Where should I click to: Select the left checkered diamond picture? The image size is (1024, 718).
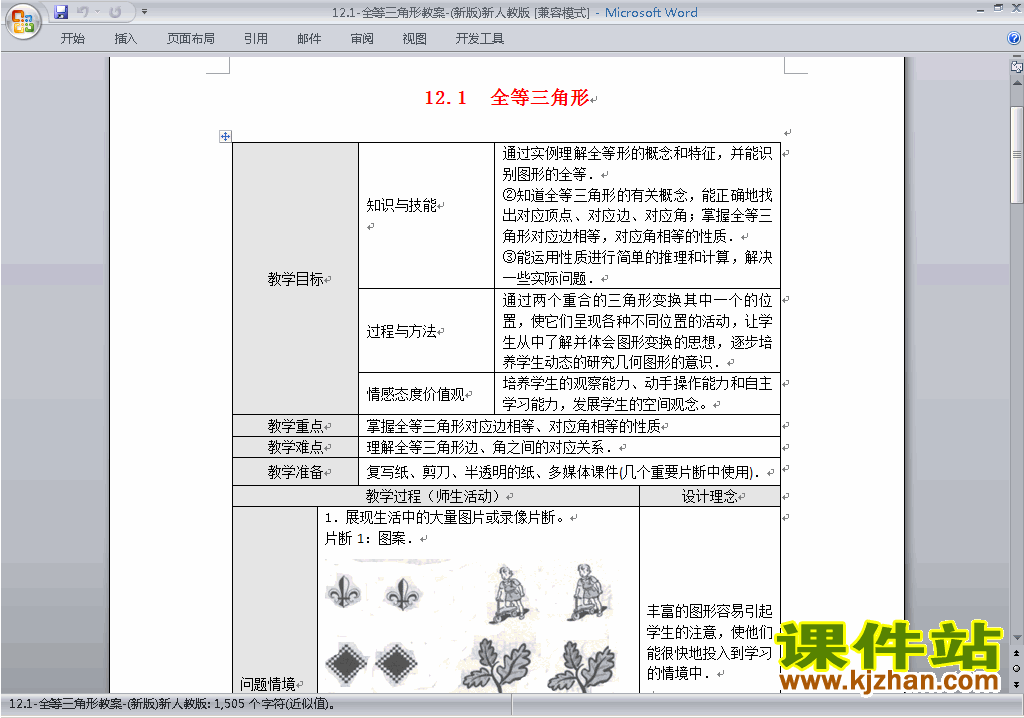(x=347, y=664)
